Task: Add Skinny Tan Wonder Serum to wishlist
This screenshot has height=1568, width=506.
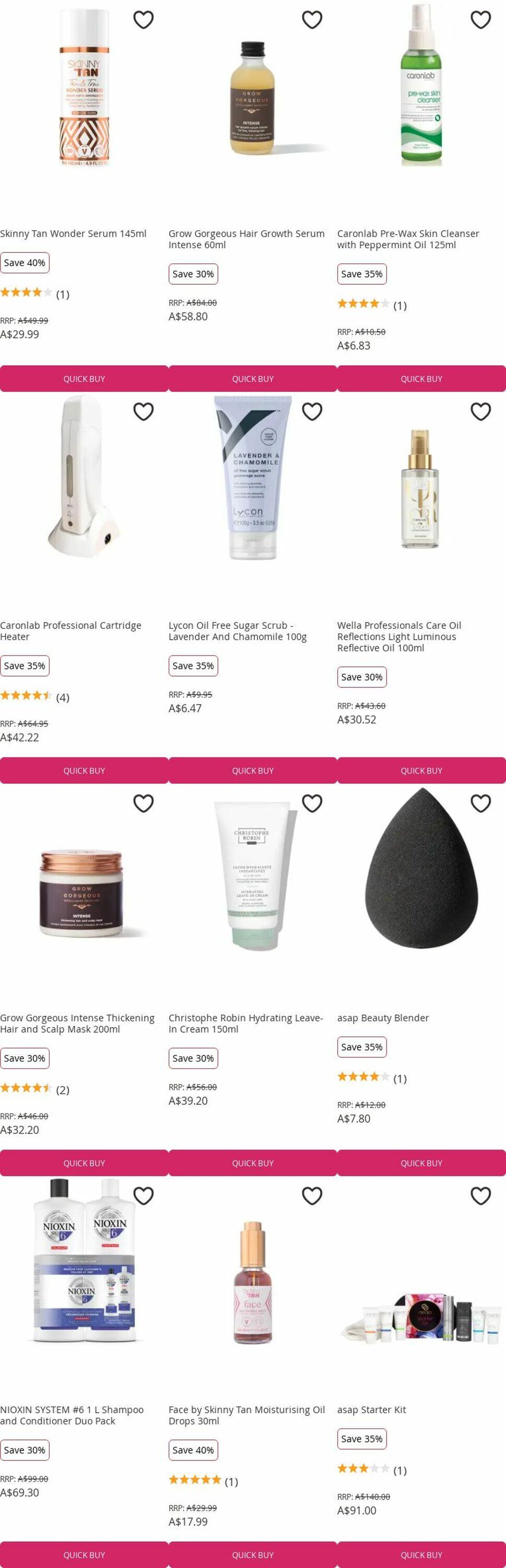Action: pos(144,20)
